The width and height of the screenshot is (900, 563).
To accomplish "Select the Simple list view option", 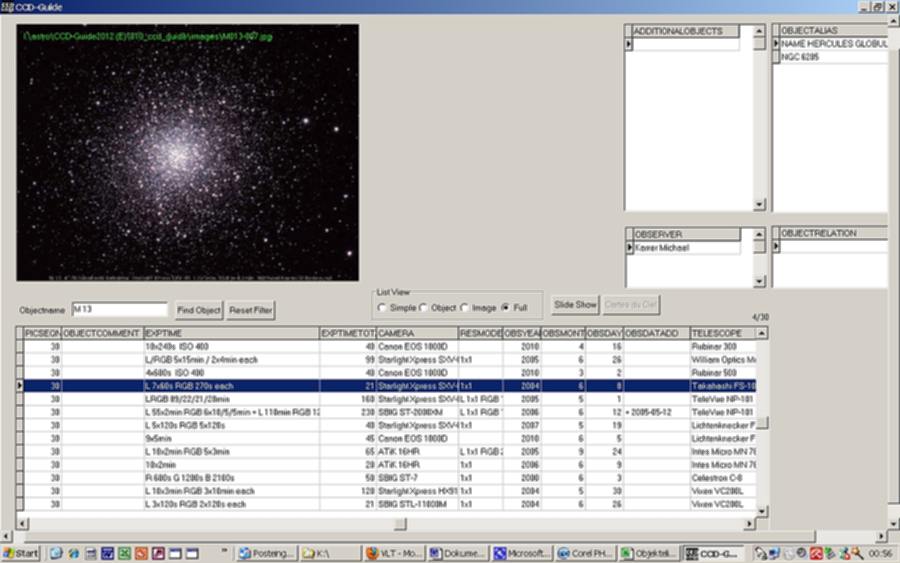I will pos(382,307).
